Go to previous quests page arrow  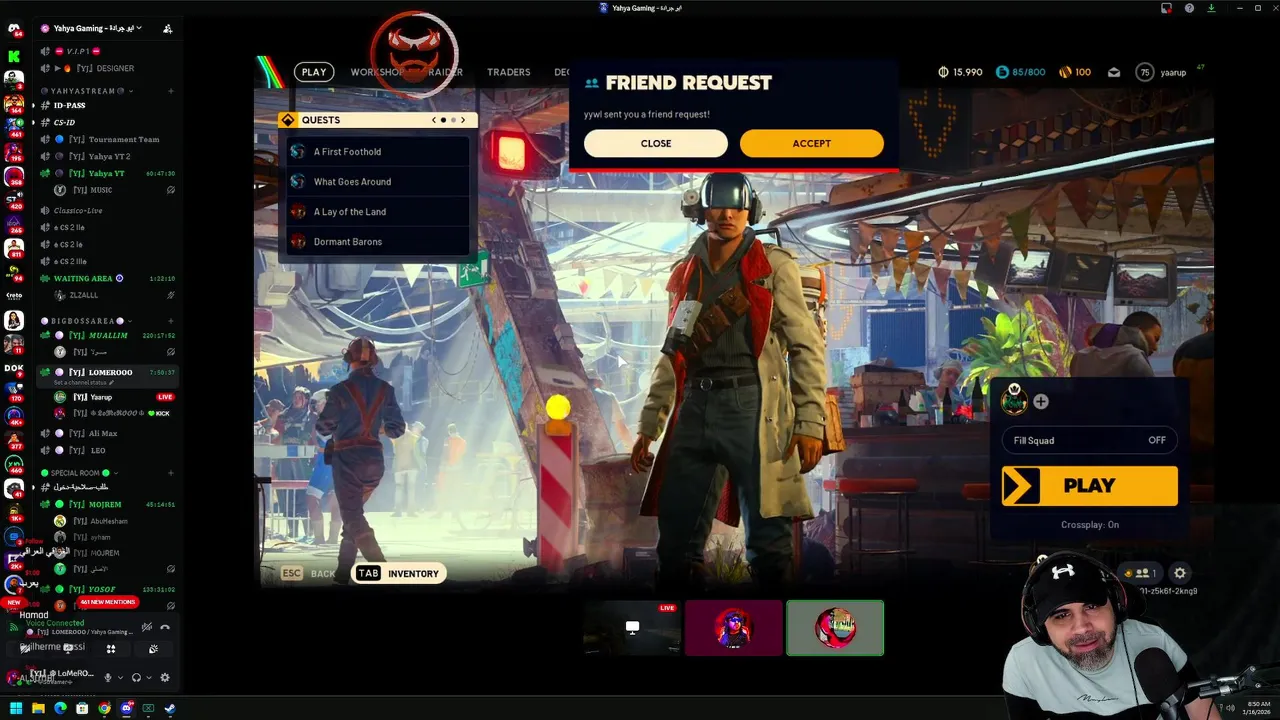[x=434, y=120]
